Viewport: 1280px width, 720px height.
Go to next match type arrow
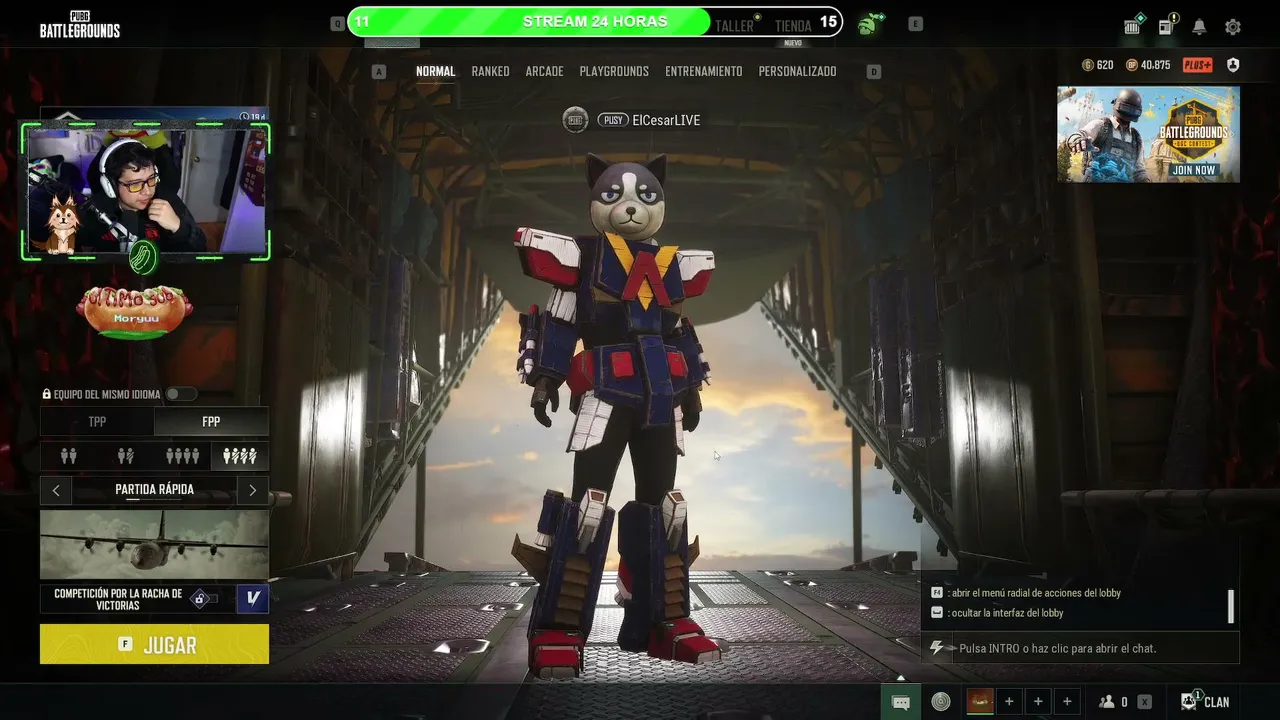[x=253, y=490]
